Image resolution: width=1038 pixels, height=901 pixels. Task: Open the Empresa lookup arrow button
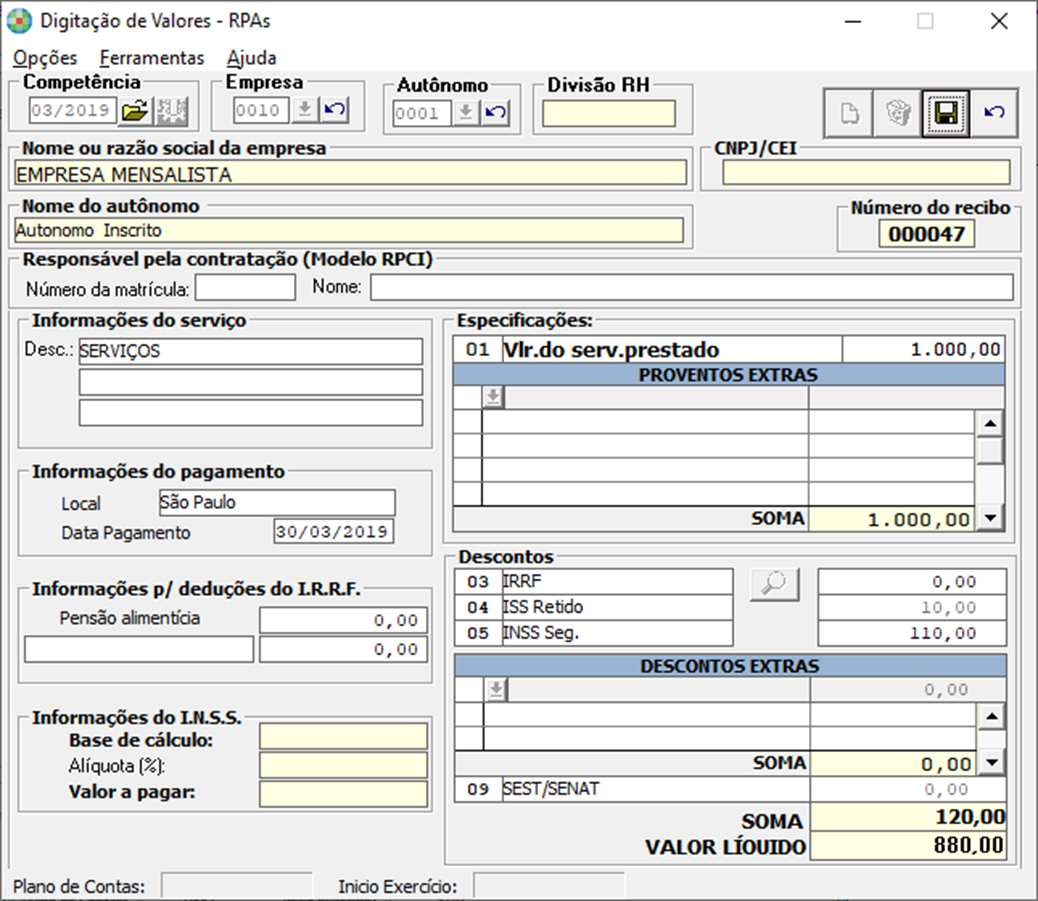pyautogui.click(x=305, y=109)
